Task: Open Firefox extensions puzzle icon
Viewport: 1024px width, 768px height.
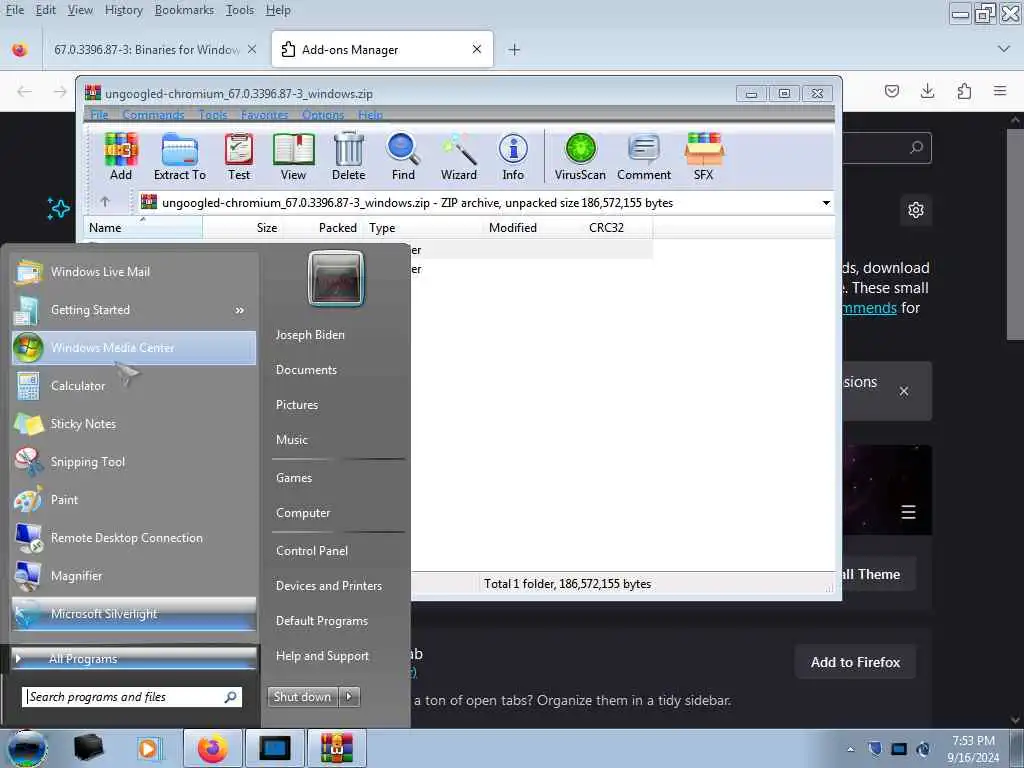Action: 964,91
